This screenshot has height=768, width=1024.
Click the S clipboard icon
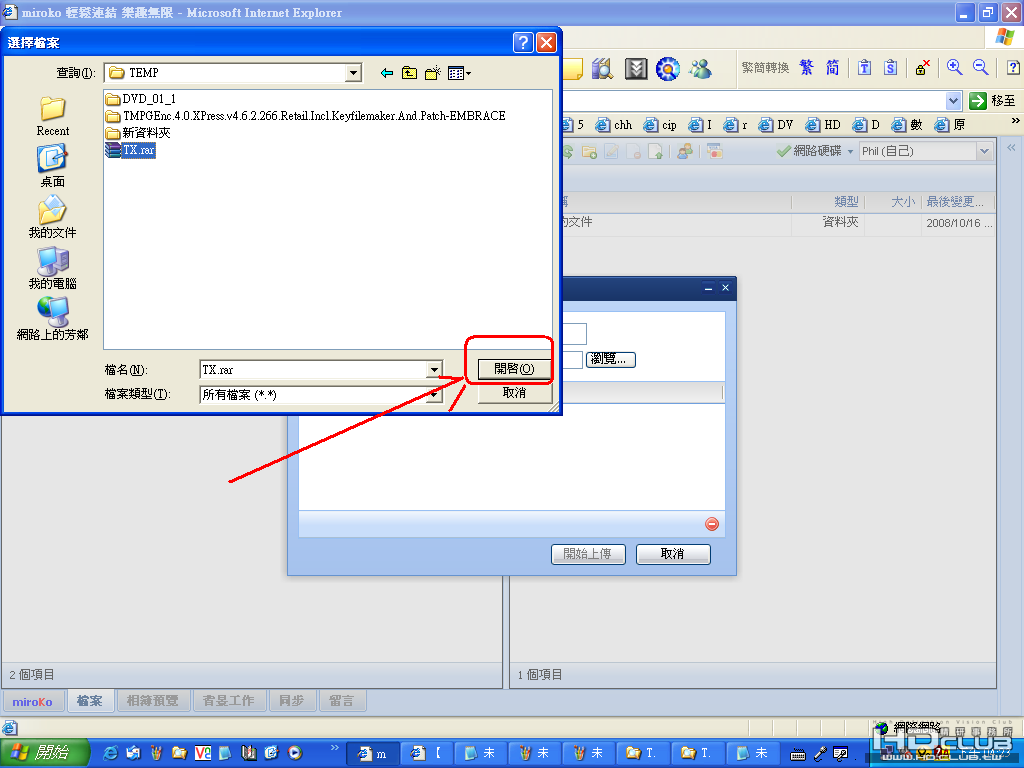(x=891, y=68)
